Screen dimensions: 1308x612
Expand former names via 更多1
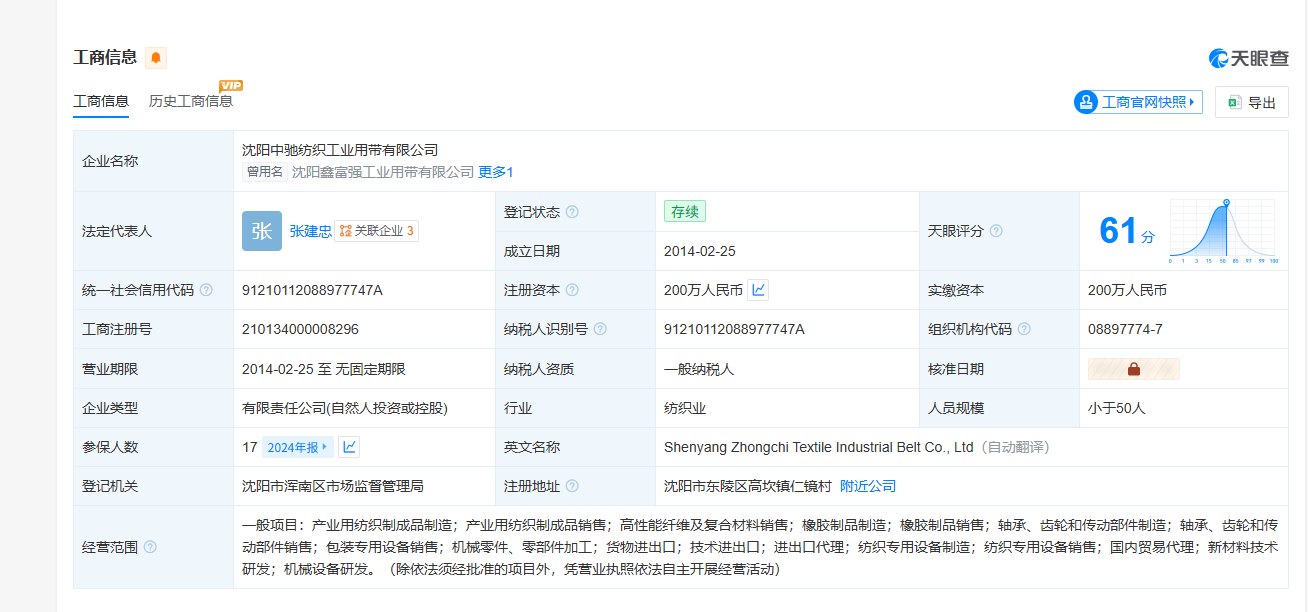pyautogui.click(x=496, y=172)
